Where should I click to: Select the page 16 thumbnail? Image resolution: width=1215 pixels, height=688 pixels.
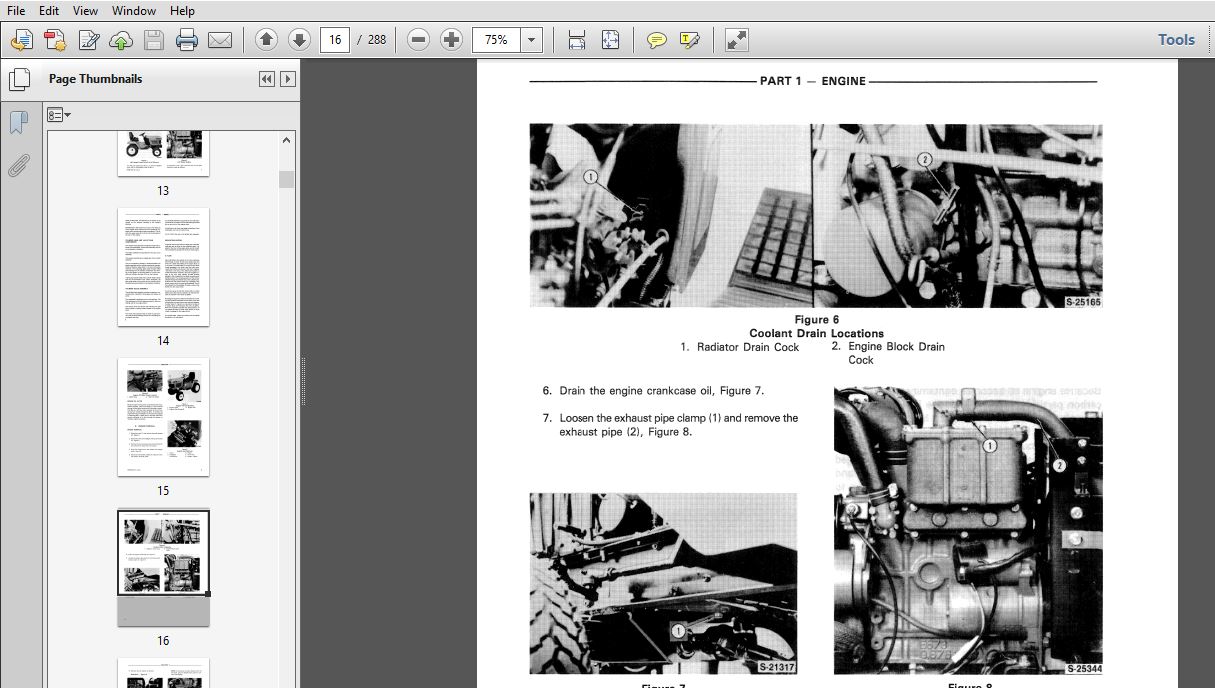163,567
